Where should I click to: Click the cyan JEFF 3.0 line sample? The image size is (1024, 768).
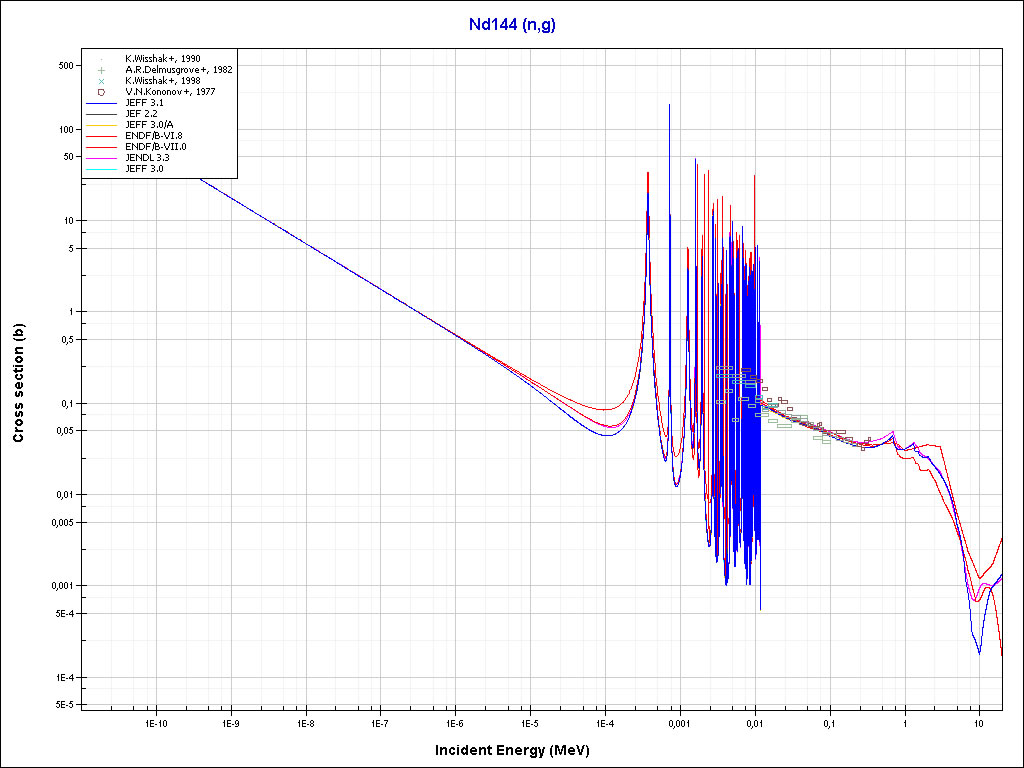(102, 169)
